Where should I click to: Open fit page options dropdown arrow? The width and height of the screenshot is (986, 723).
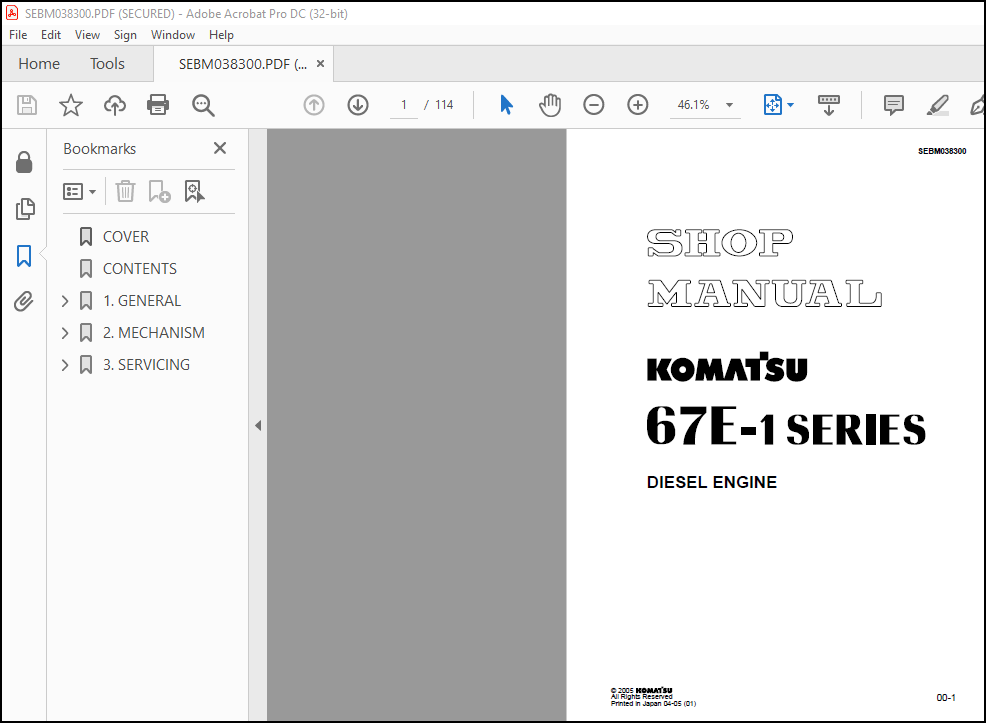click(790, 105)
